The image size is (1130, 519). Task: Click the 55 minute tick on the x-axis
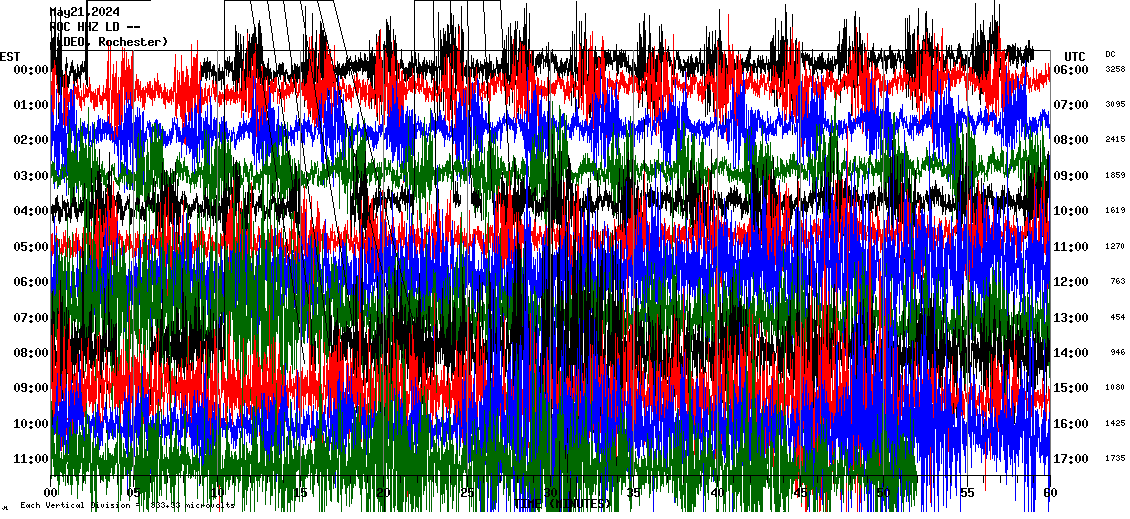pyautogui.click(x=966, y=493)
